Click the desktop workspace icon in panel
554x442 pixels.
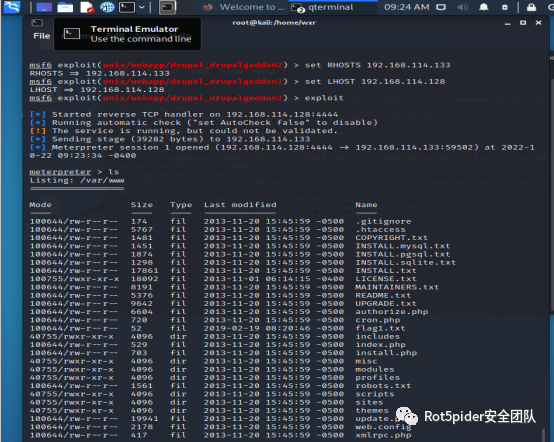click(44, 7)
